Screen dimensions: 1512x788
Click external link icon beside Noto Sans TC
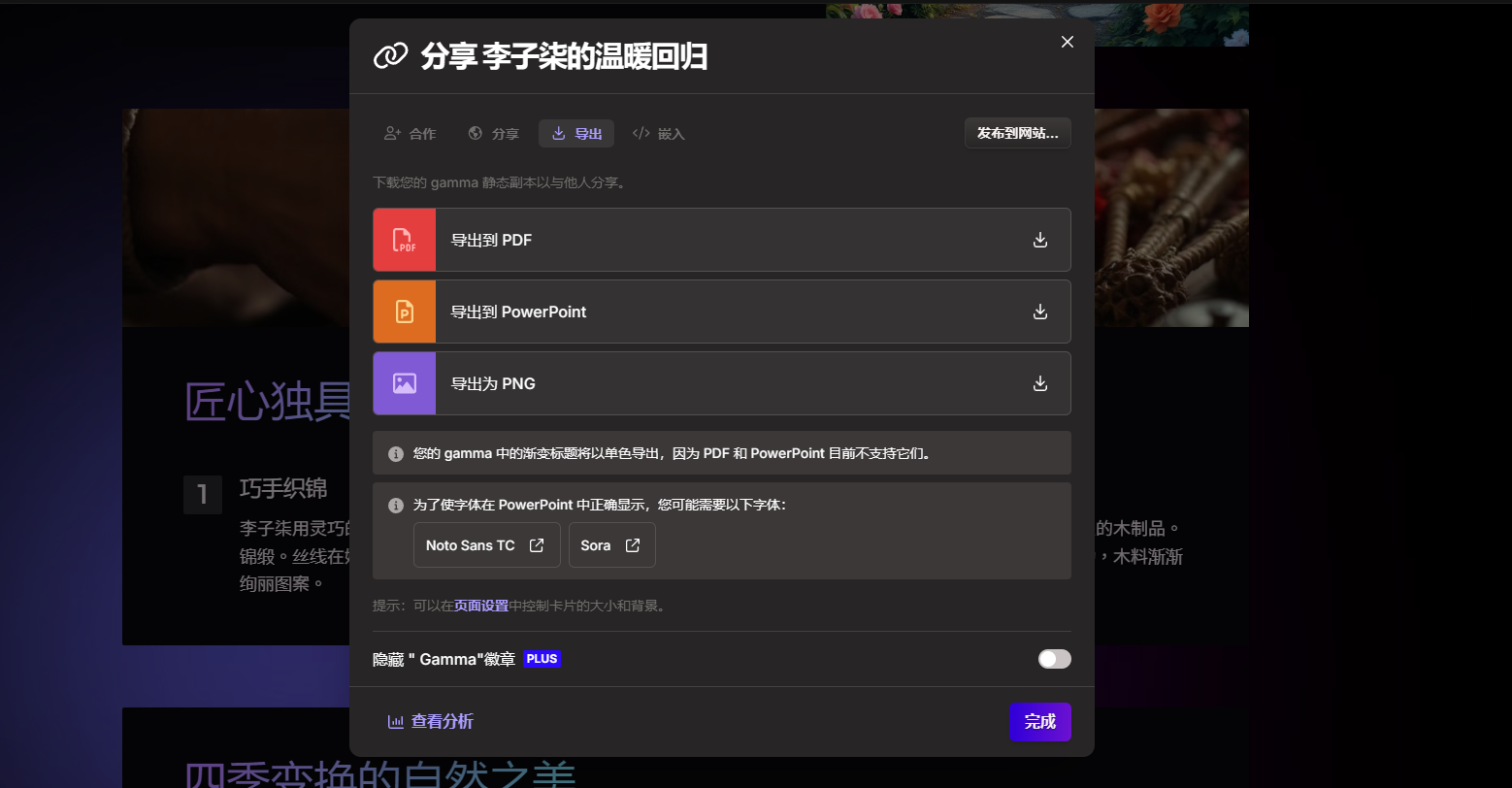coord(537,545)
